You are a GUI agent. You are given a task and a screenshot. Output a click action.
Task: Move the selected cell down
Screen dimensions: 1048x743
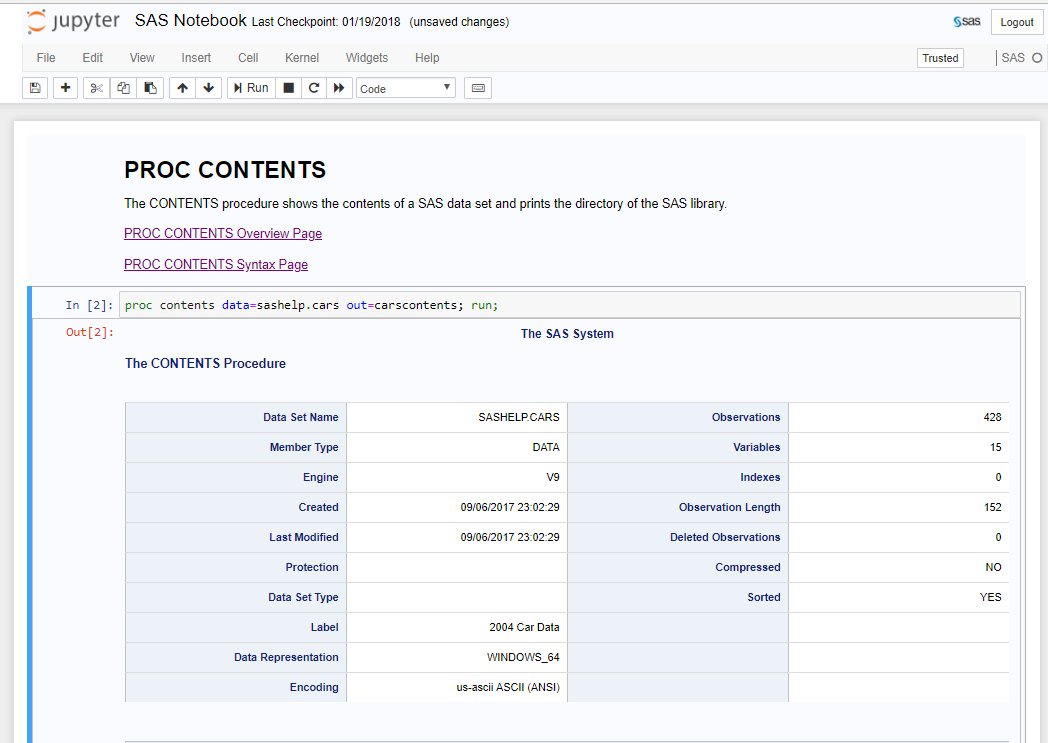[207, 88]
